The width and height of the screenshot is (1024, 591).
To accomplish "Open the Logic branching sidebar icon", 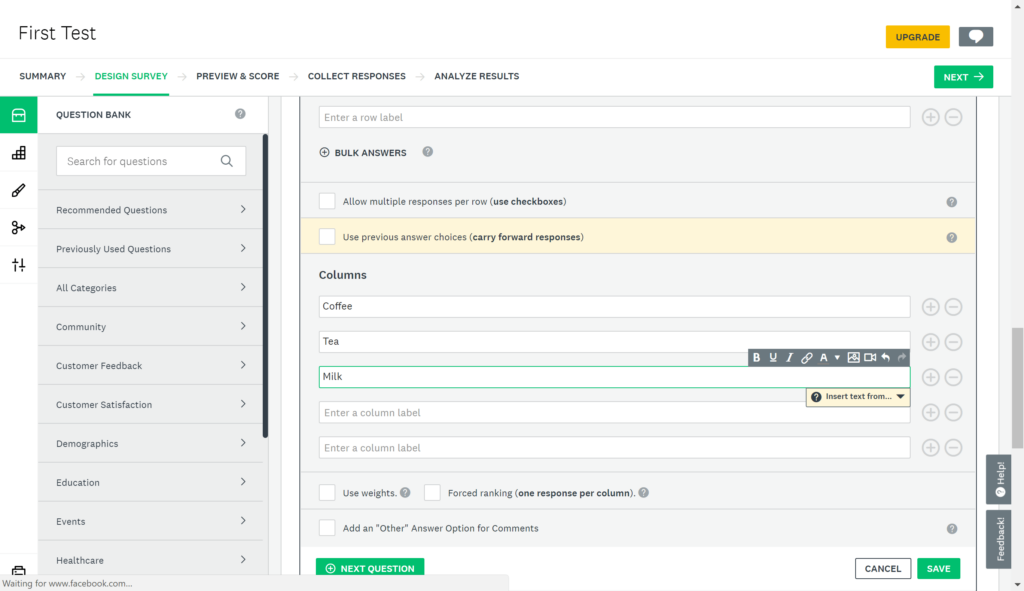I will tap(17, 227).
